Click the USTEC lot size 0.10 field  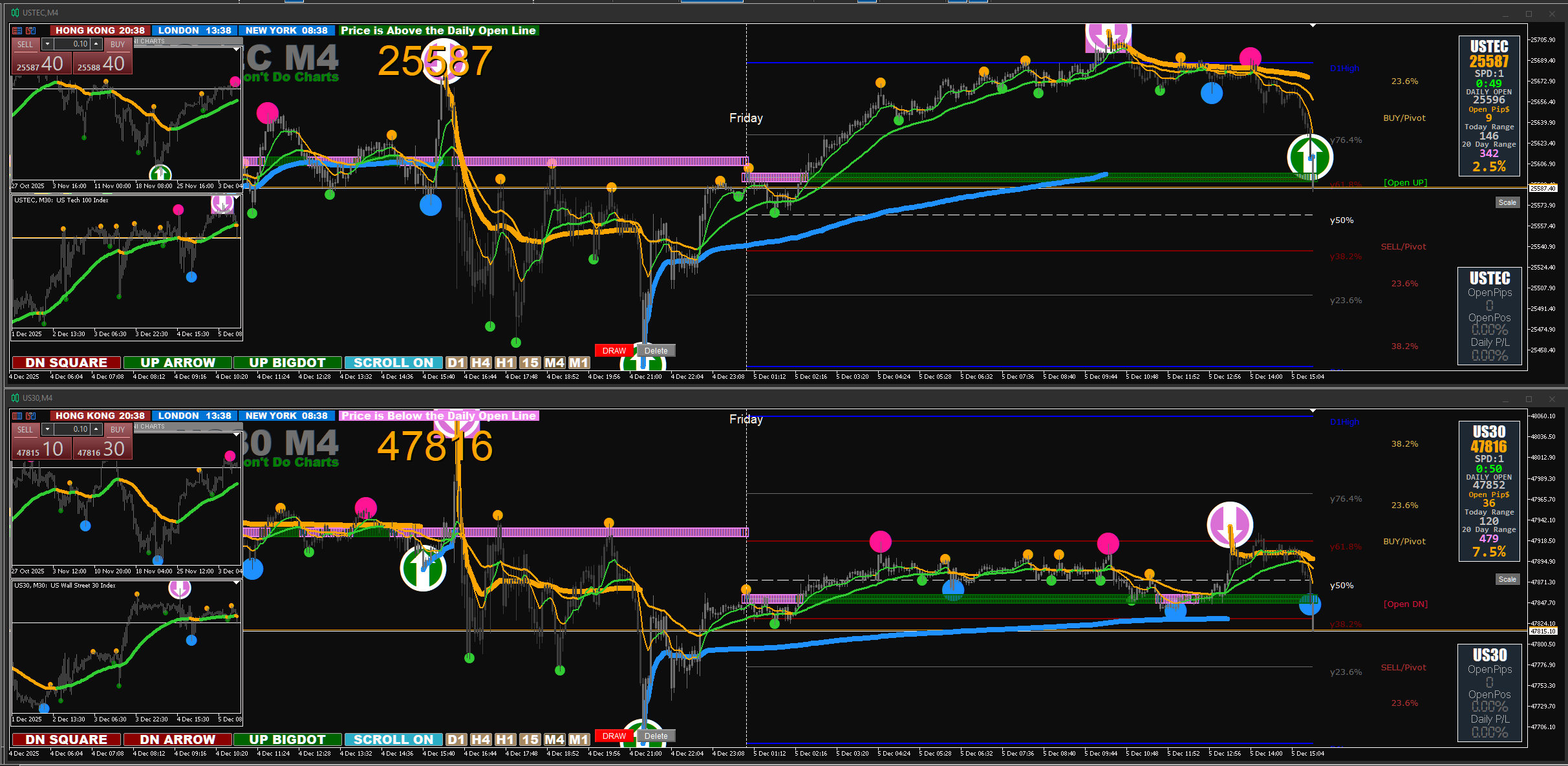coord(72,44)
